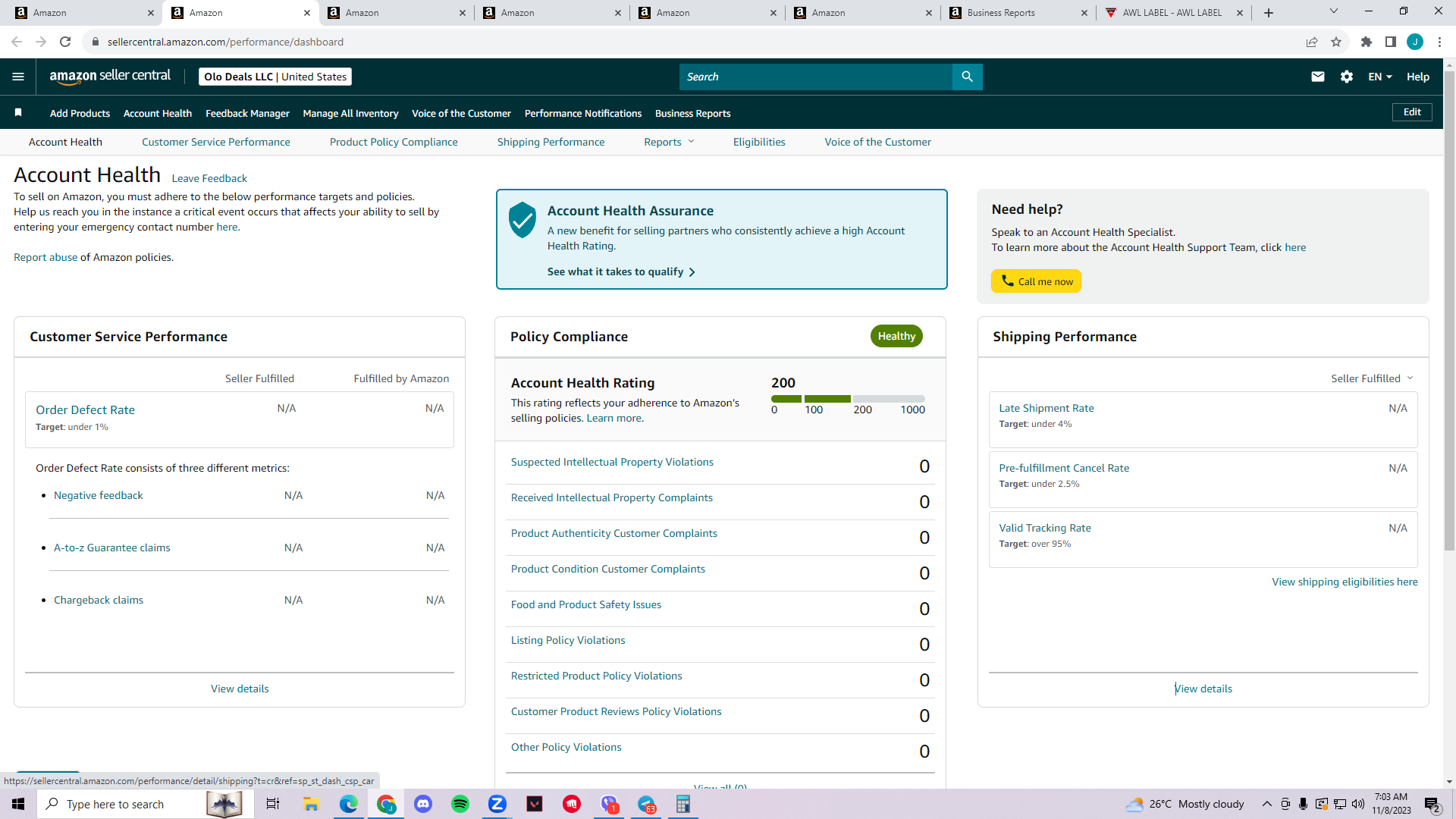Screen dimensions: 1456x819
Task: Open a new browser tab
Action: [x=1269, y=13]
